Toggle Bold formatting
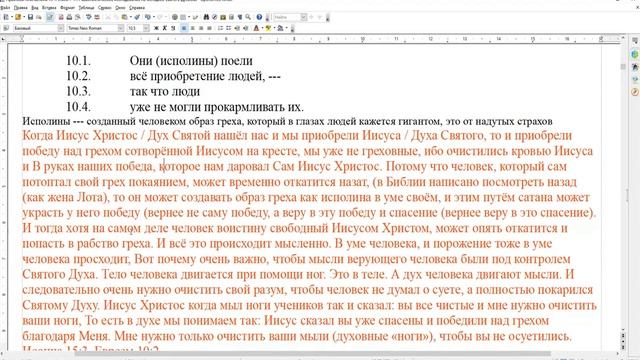640x360 pixels. click(156, 28)
